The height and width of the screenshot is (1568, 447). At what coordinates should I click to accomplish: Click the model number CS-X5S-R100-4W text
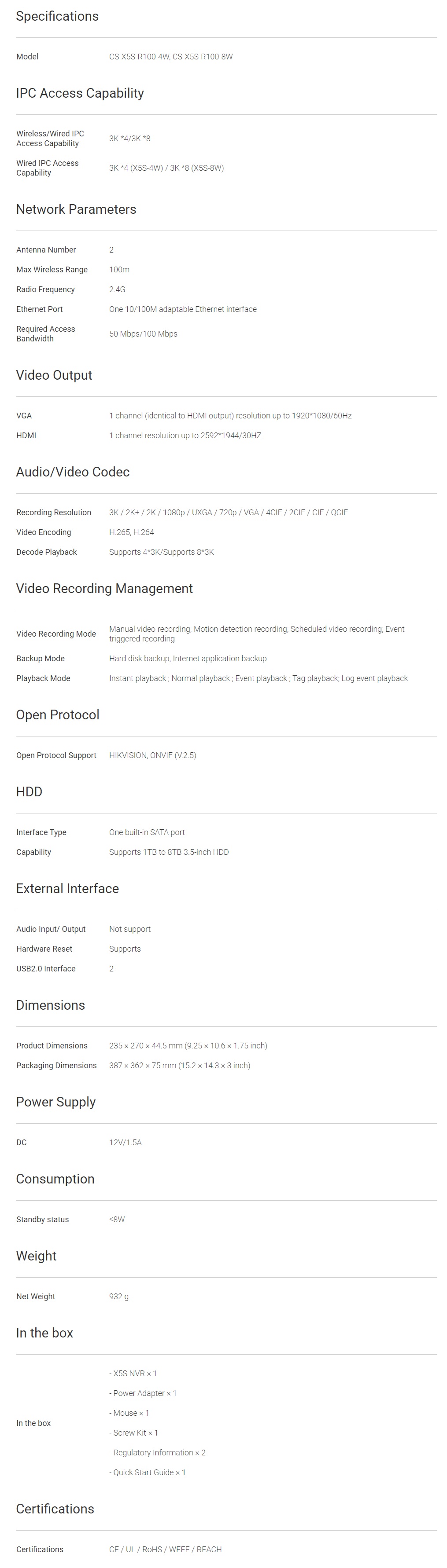click(140, 57)
